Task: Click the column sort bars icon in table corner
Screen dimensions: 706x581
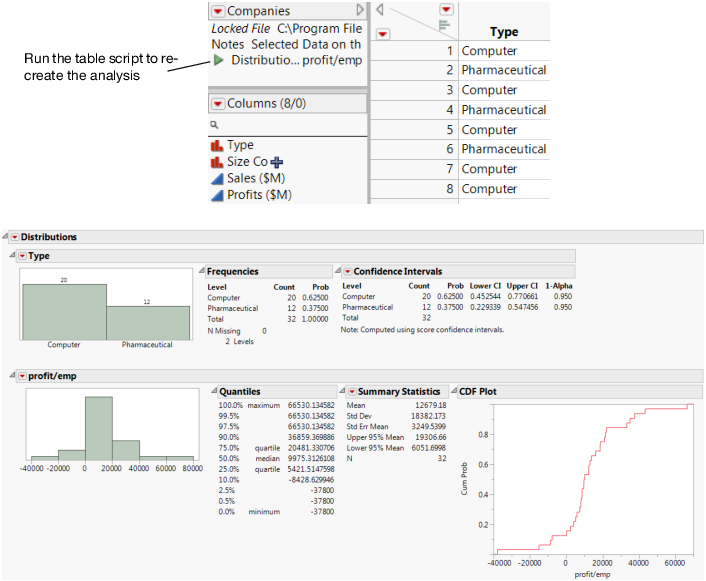Action: coord(445,24)
